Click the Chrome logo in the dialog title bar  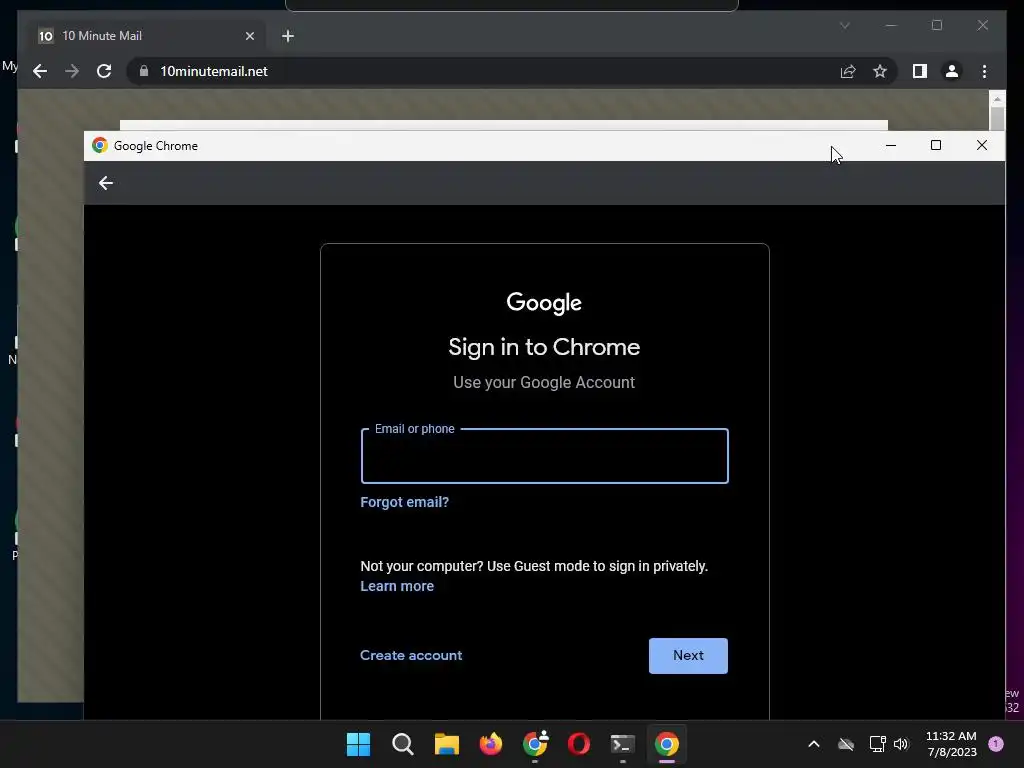[99, 145]
